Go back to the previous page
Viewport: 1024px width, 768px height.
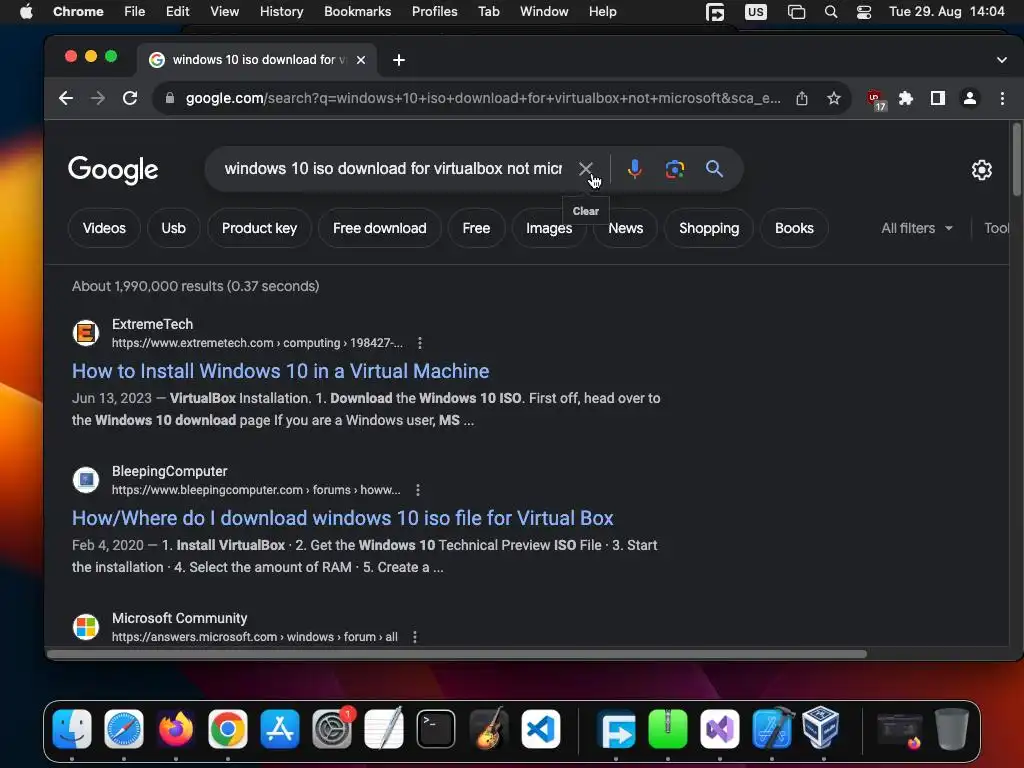coord(66,98)
